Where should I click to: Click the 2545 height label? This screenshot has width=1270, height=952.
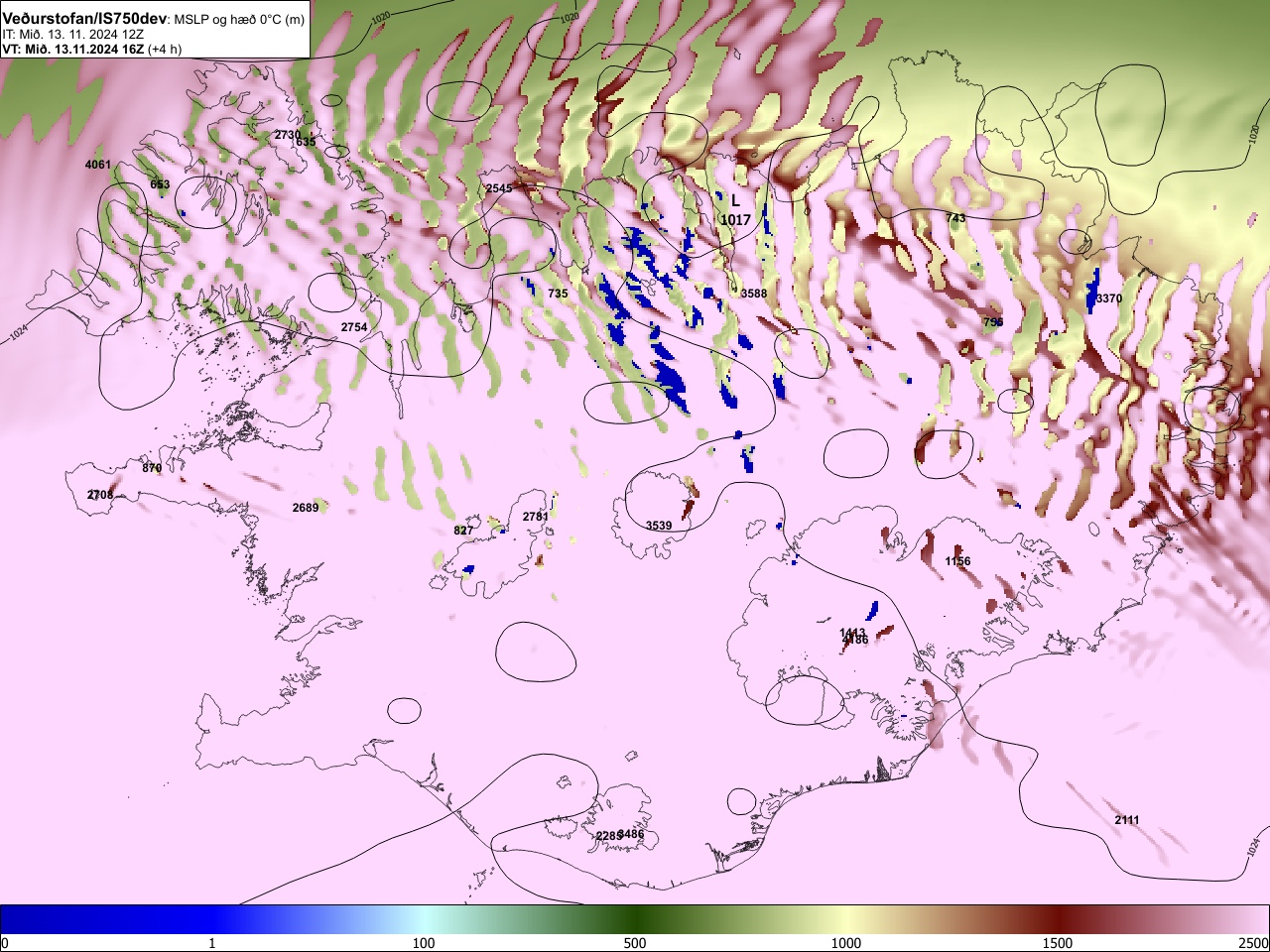pyautogui.click(x=499, y=188)
